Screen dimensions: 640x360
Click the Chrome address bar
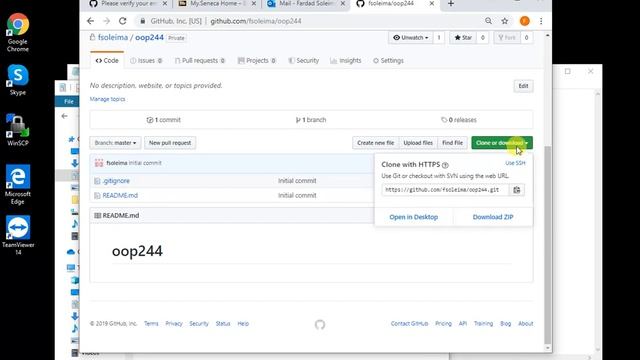pyautogui.click(x=309, y=21)
